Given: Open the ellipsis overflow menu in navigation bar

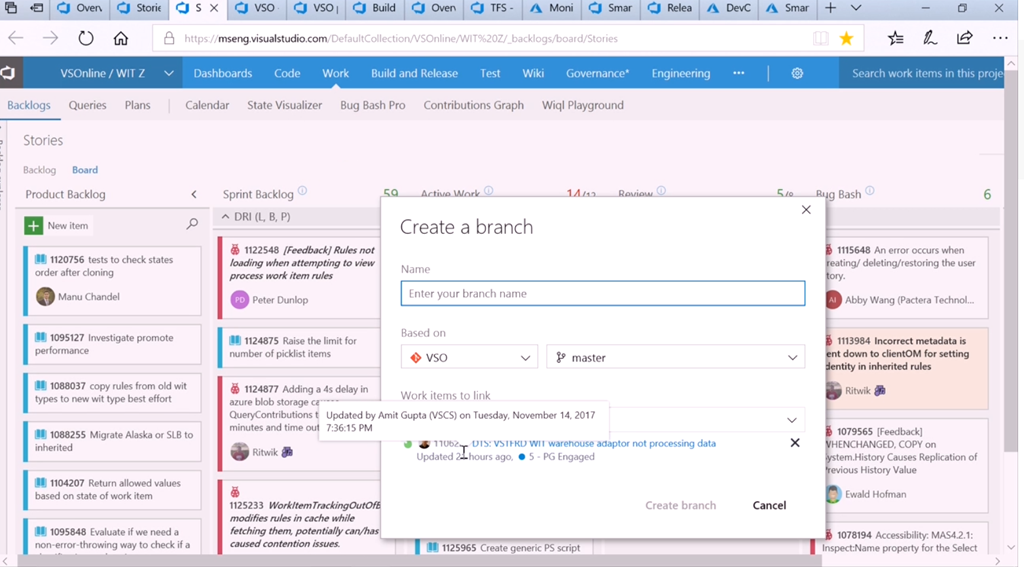Looking at the screenshot, I should click(x=738, y=73).
